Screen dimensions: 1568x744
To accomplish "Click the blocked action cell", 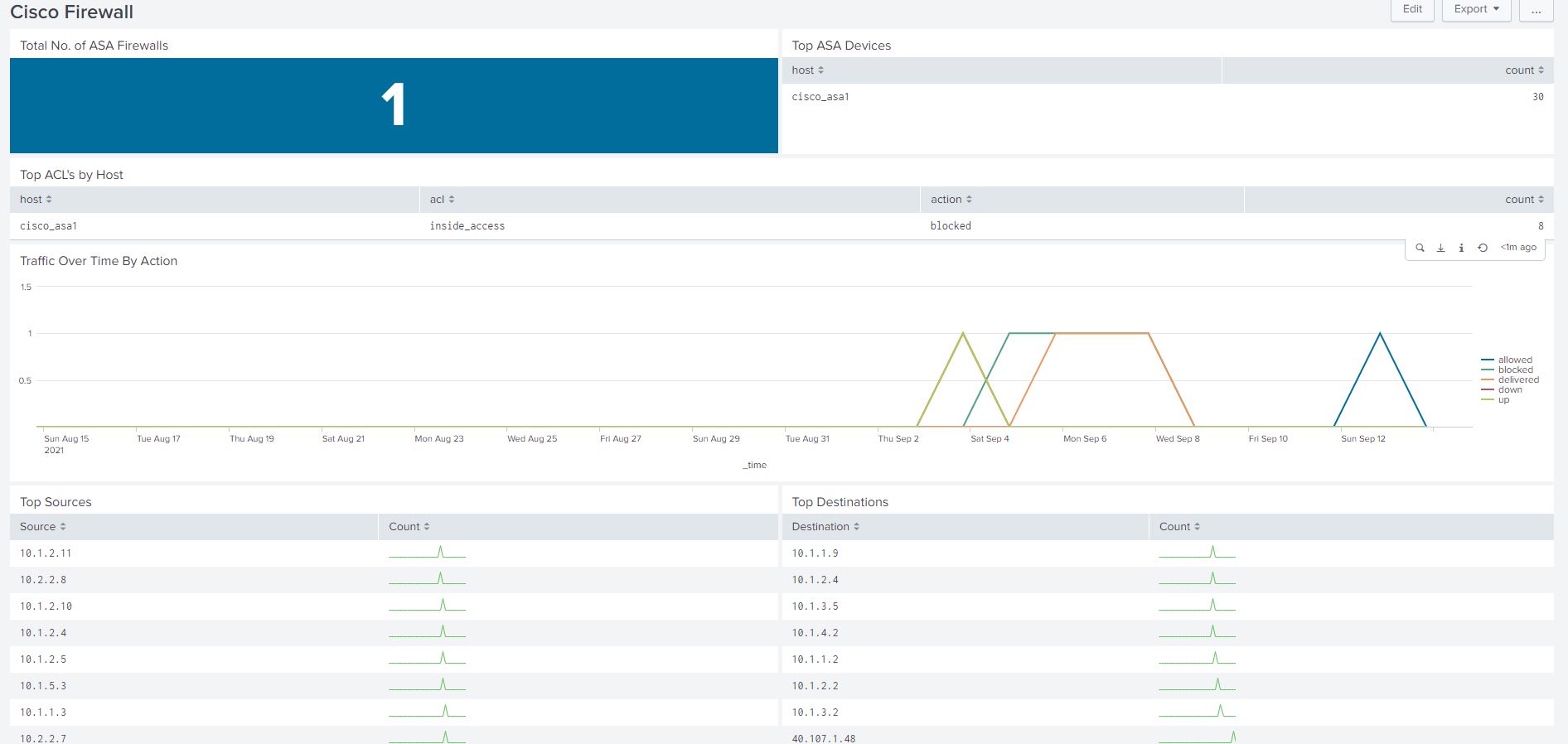I will point(951,226).
